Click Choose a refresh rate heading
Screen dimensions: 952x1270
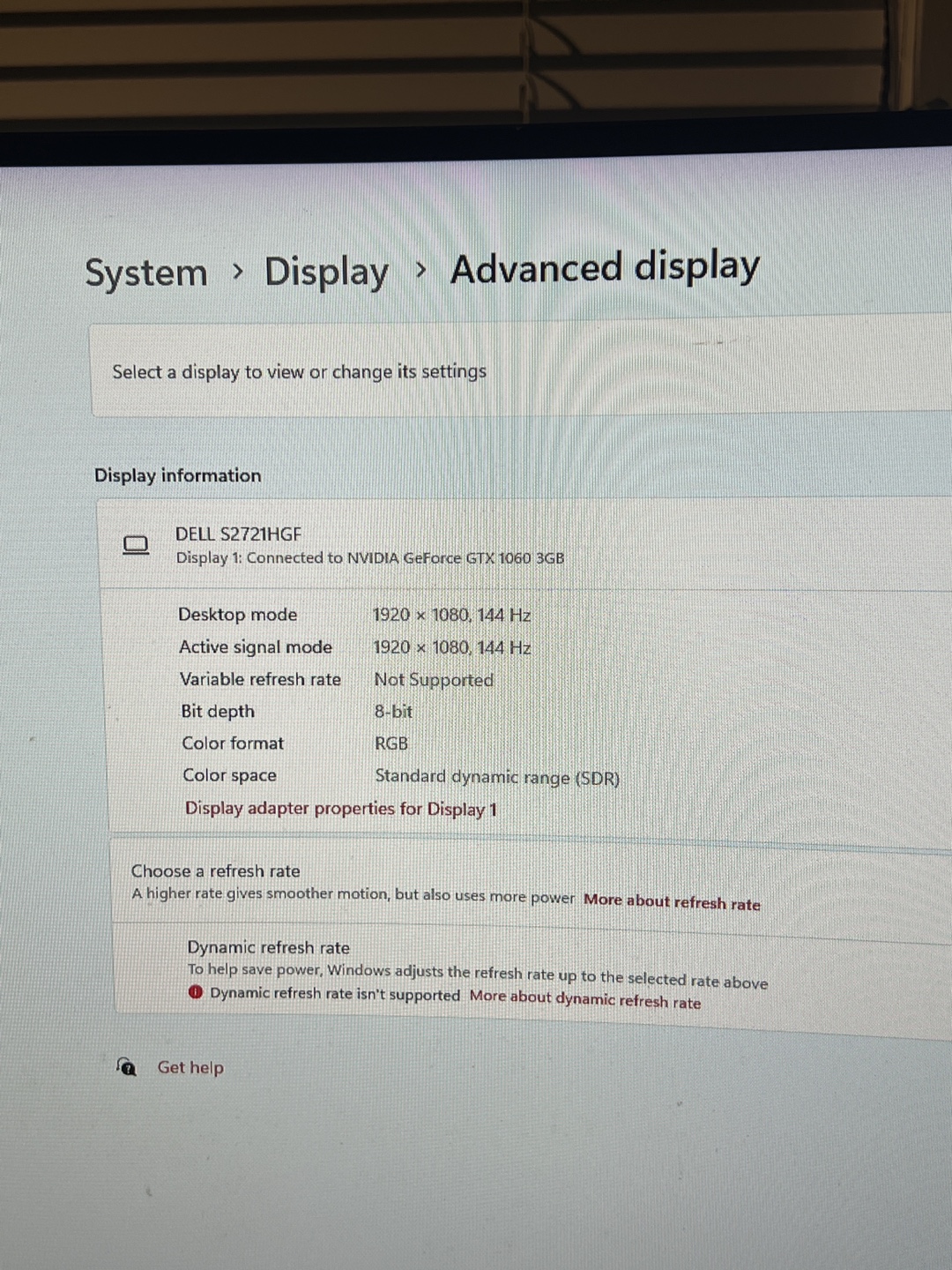tap(216, 870)
